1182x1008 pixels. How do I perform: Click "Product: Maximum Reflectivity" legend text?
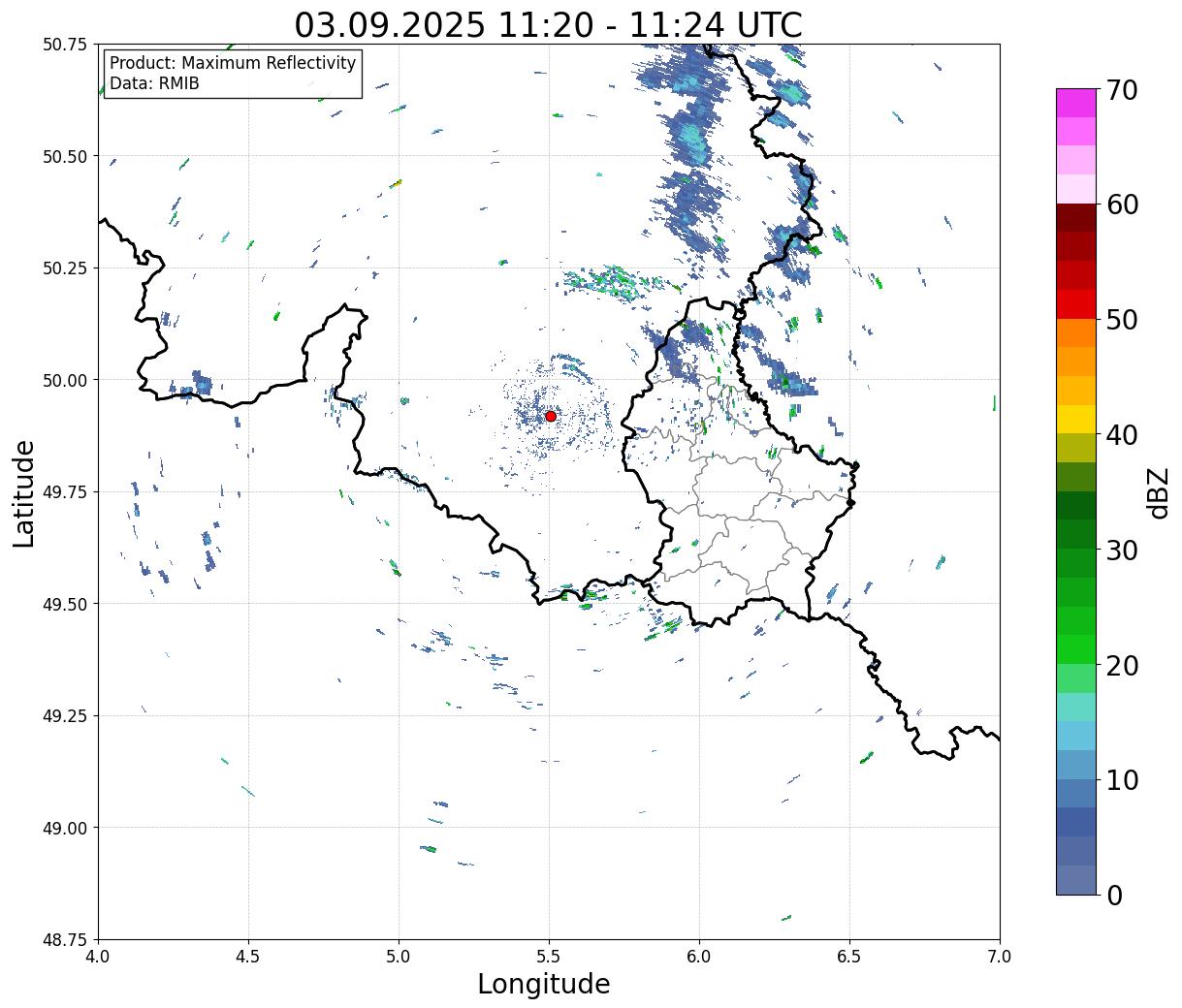(233, 63)
